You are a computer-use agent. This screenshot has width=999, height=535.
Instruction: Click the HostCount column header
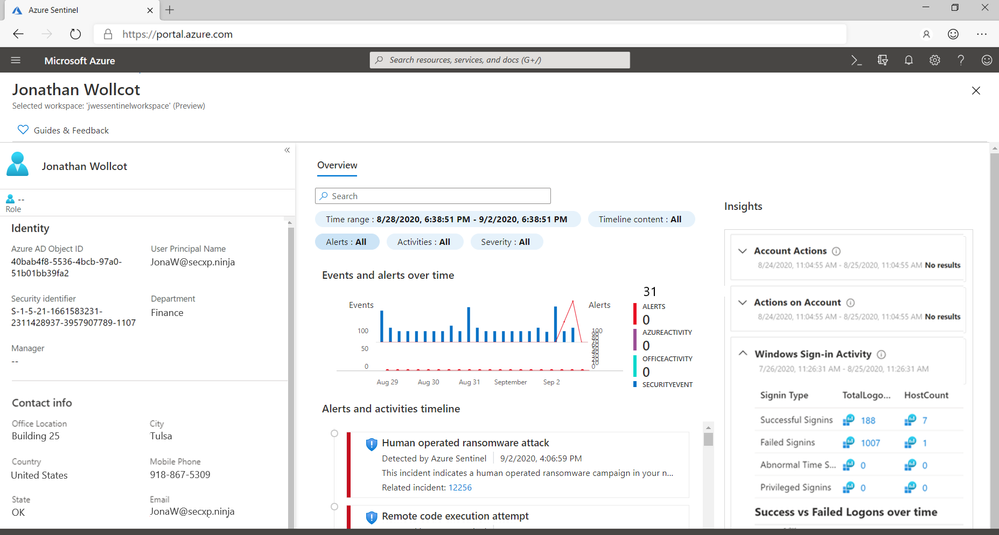926,395
